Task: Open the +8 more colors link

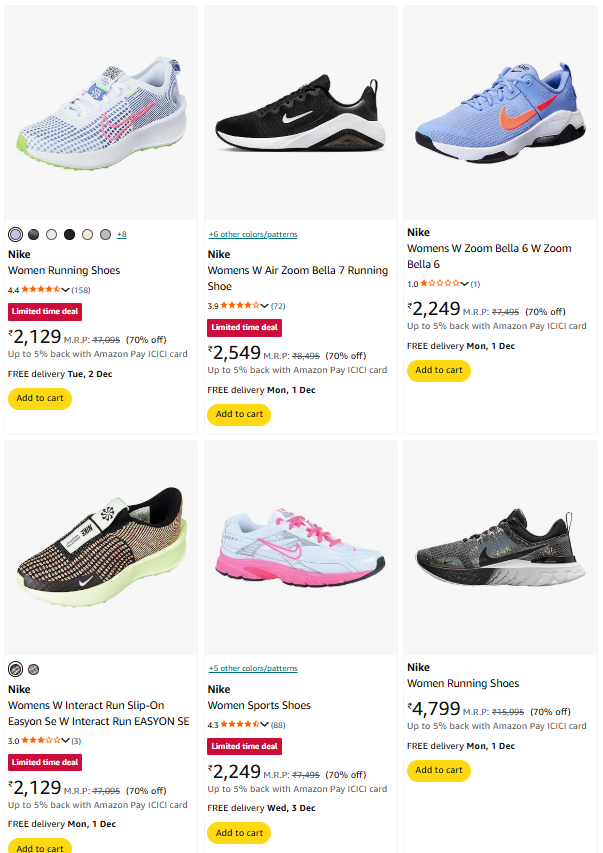Action: click(x=121, y=234)
